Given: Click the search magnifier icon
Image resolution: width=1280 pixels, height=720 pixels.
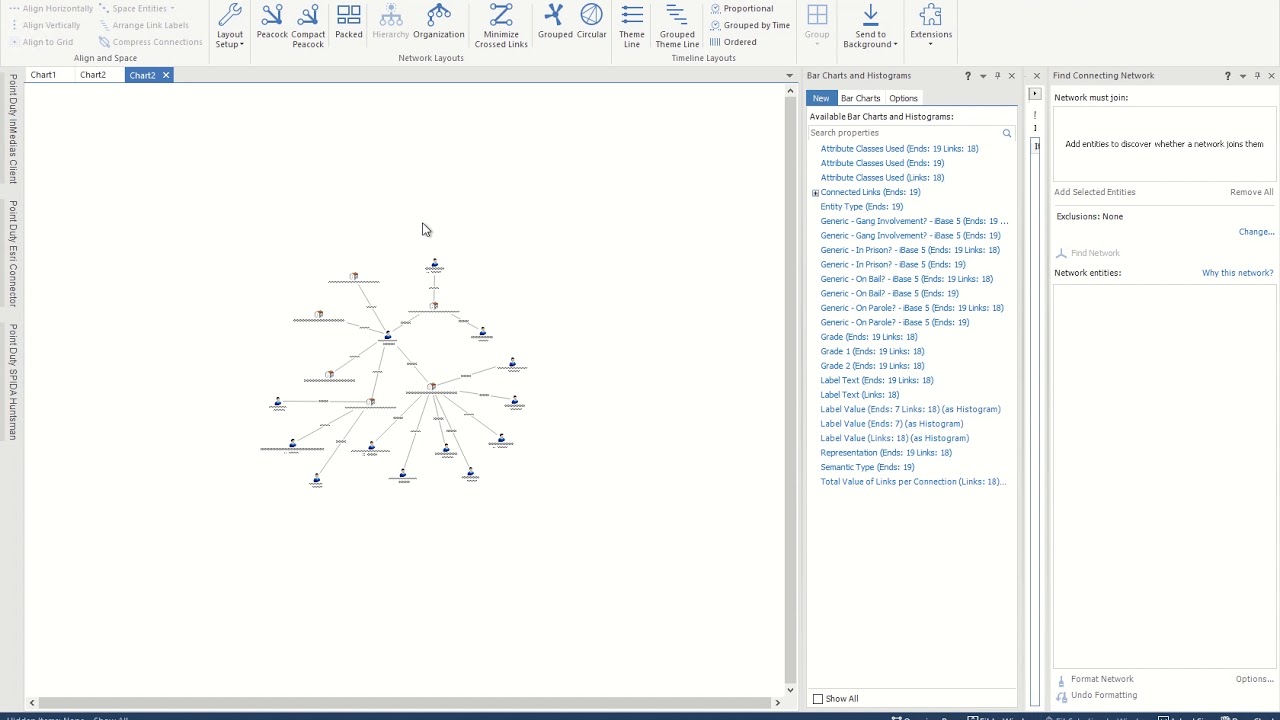Looking at the screenshot, I should click(x=1007, y=133).
